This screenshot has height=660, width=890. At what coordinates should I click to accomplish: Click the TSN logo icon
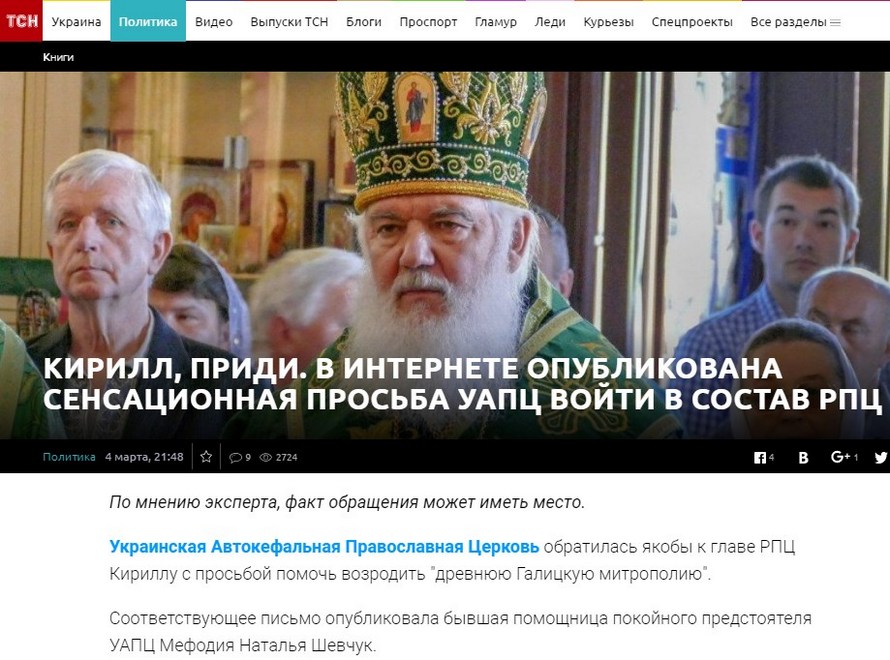tap(21, 21)
